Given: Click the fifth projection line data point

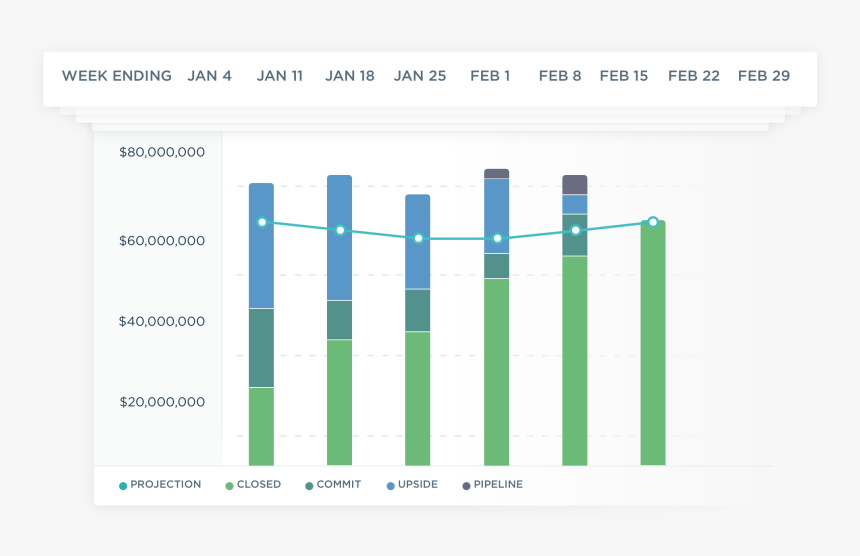Looking at the screenshot, I should click(575, 230).
